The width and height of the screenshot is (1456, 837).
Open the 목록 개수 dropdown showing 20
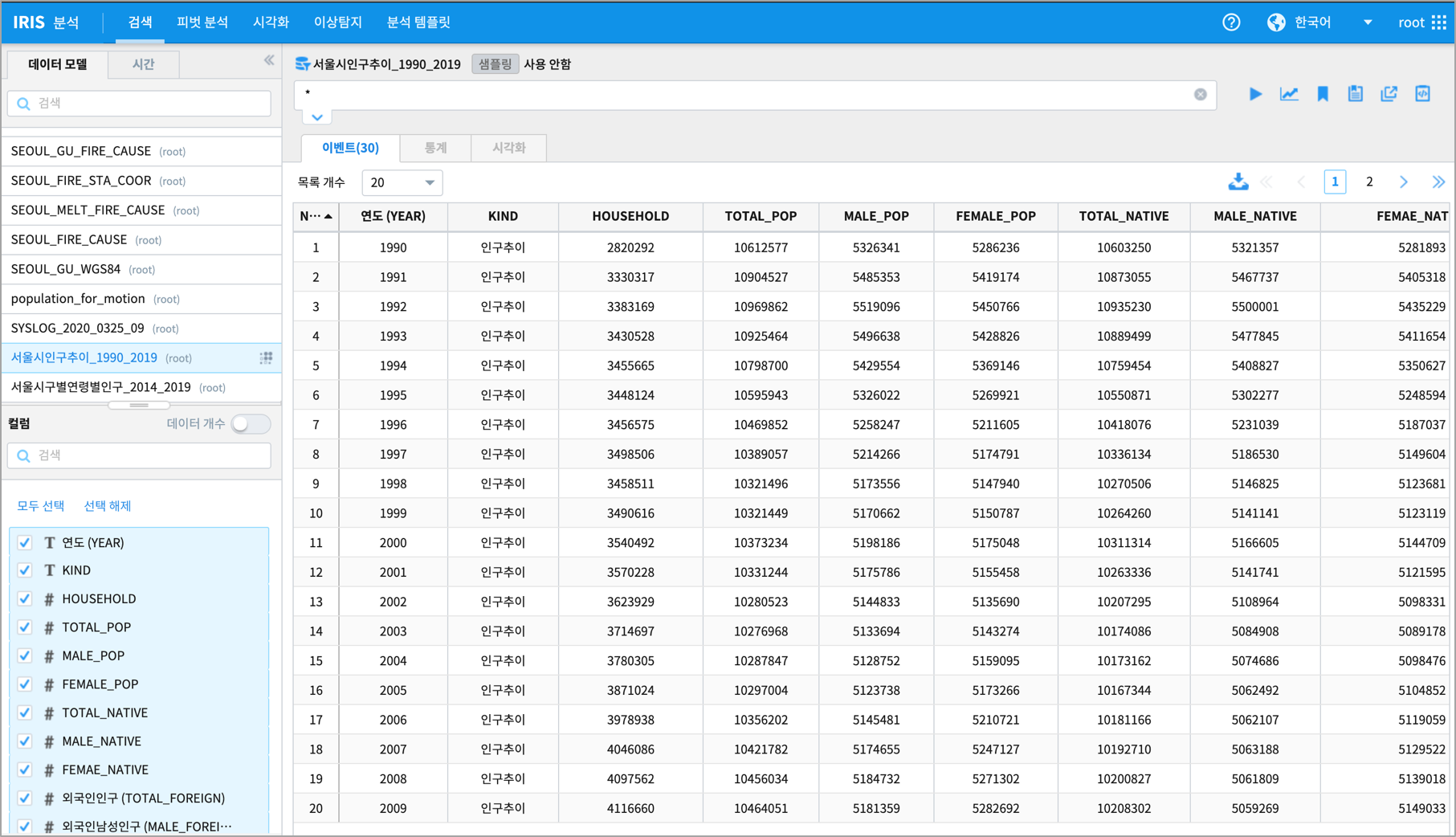click(402, 182)
